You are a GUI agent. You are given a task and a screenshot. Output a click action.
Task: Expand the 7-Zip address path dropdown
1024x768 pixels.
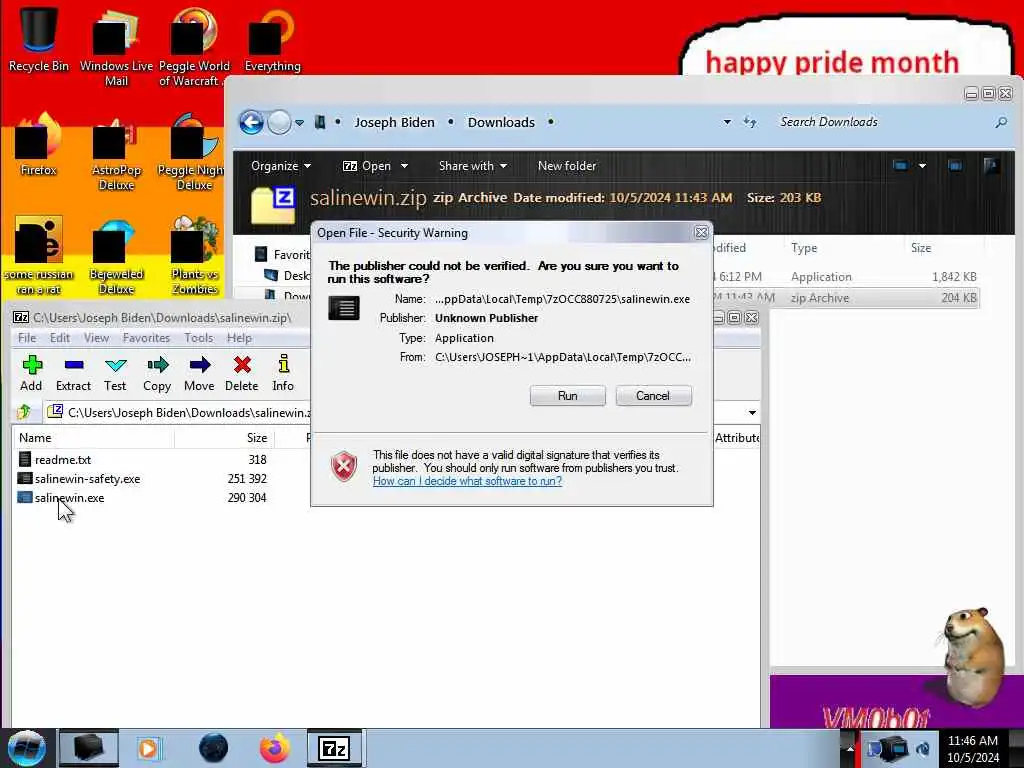point(752,413)
